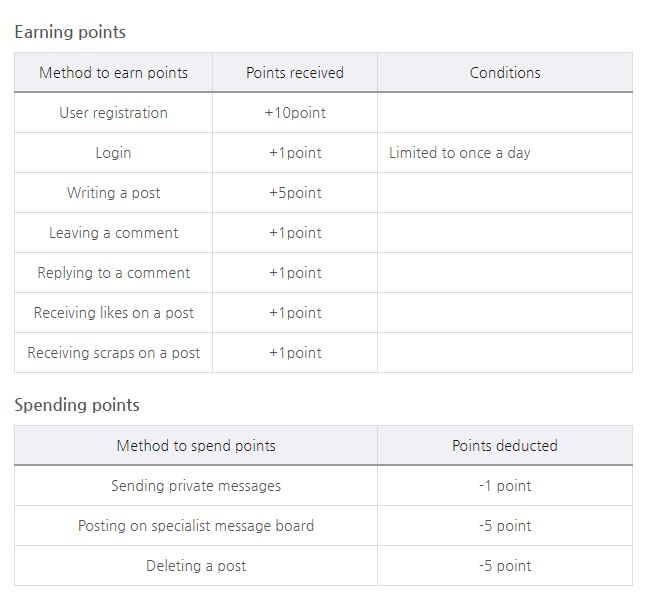Select the User registration row label
This screenshot has width=648, height=603.
coord(114,113)
